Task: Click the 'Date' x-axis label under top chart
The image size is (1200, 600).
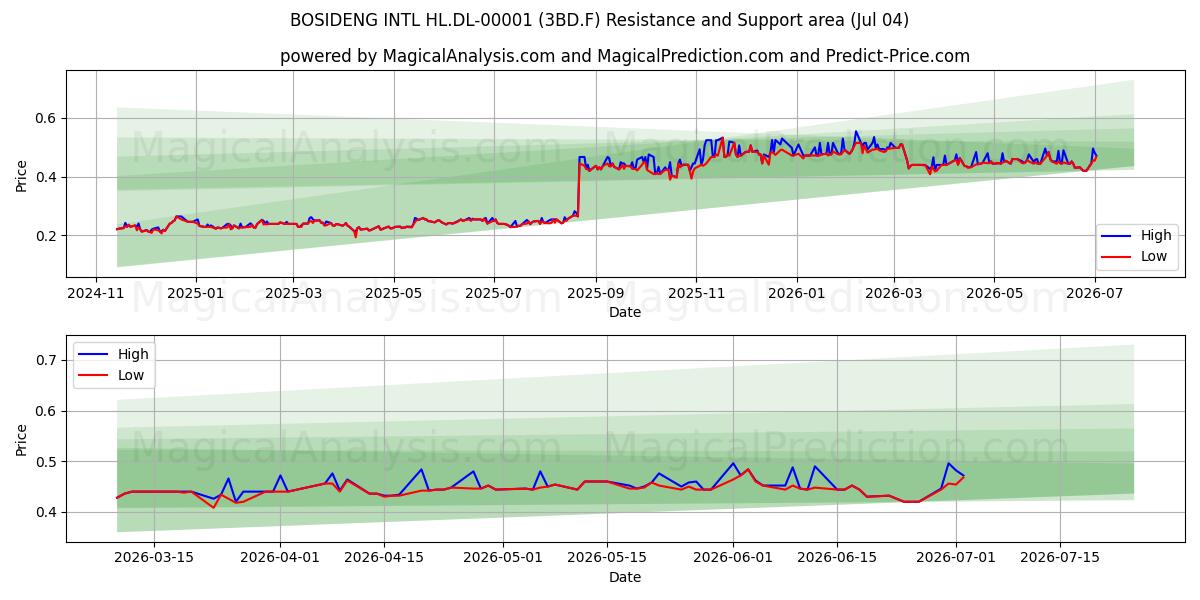Action: (x=625, y=312)
